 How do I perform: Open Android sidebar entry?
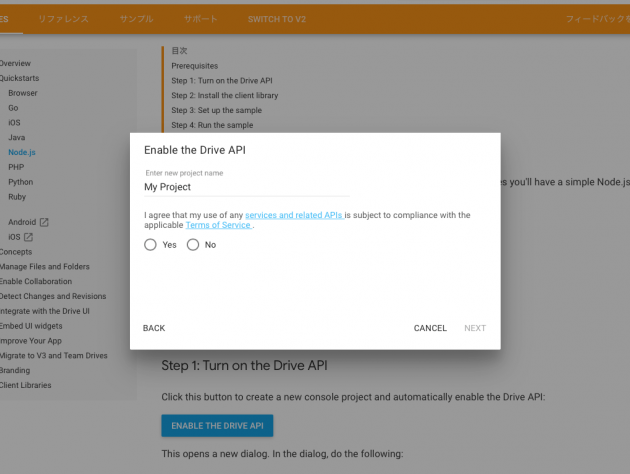[x=22, y=222]
